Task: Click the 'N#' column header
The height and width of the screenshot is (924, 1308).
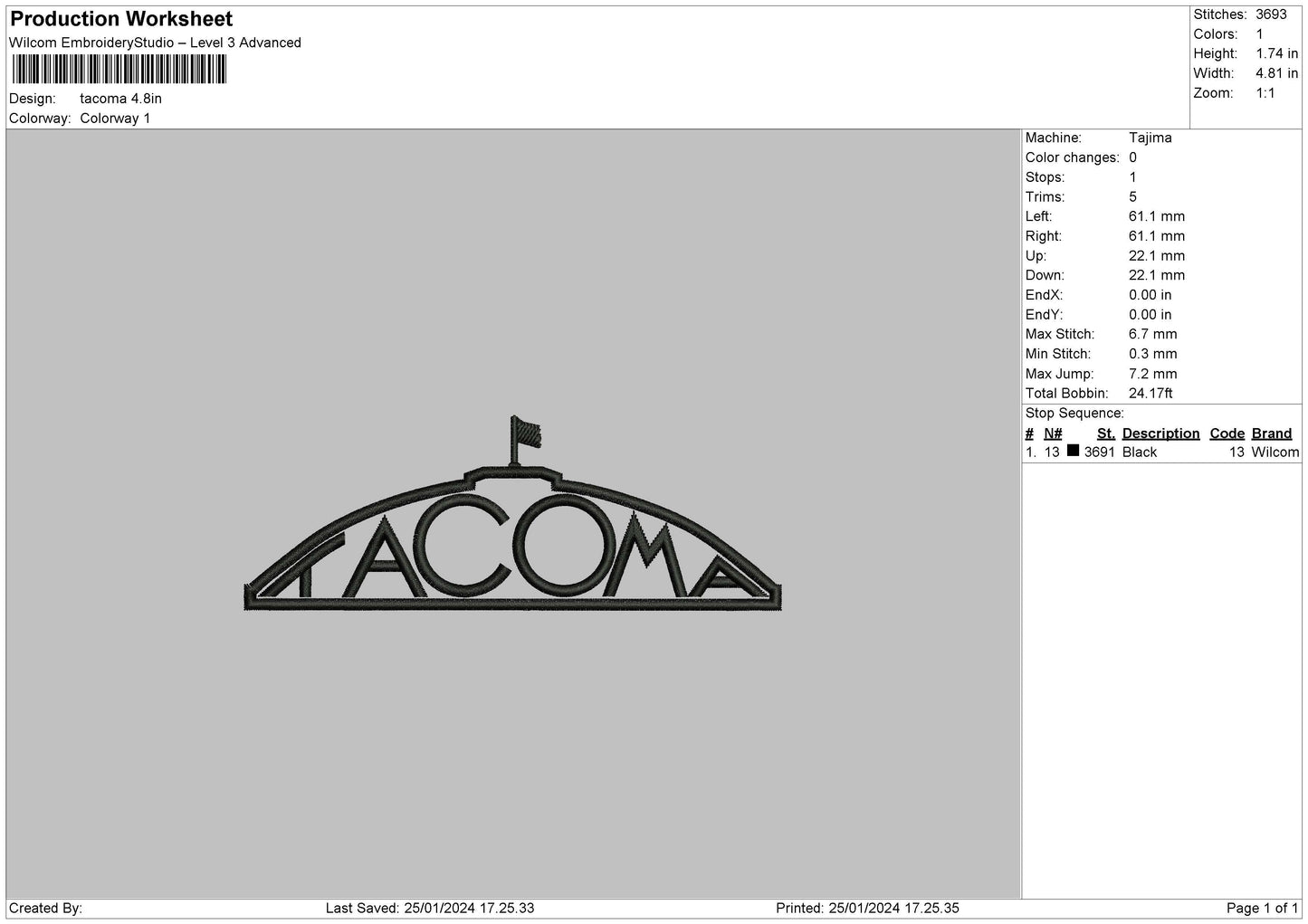Action: [x=1053, y=433]
